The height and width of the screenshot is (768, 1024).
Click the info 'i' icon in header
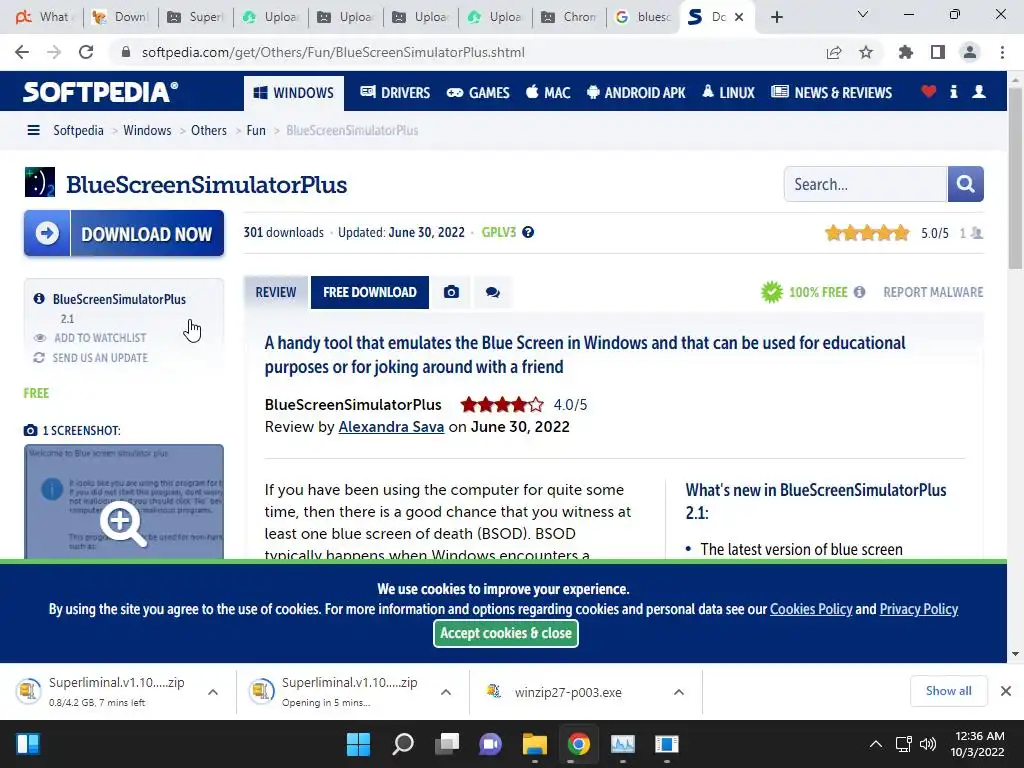pyautogui.click(x=953, y=91)
